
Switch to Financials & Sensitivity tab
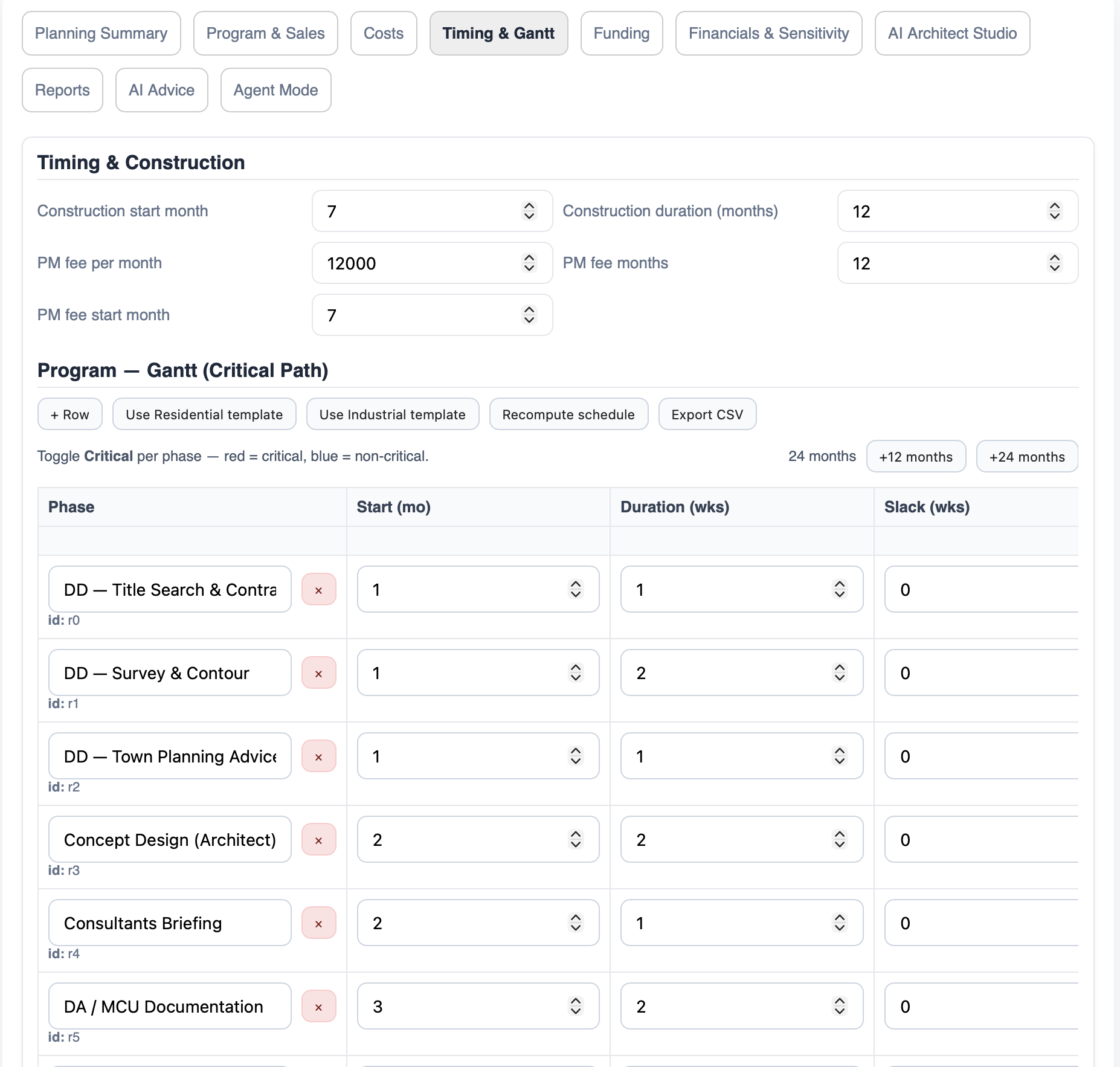click(769, 33)
